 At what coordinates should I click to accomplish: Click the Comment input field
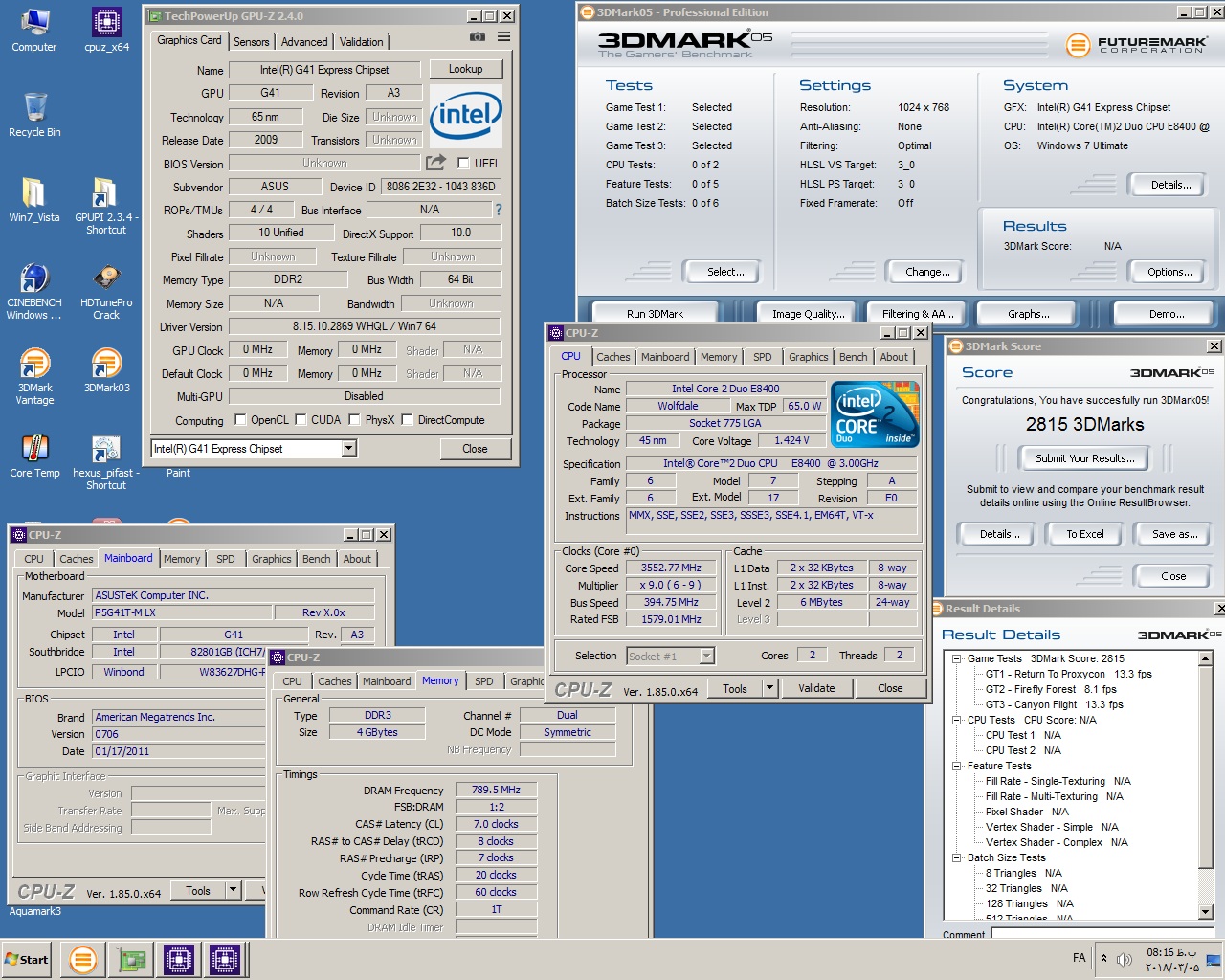1102,933
